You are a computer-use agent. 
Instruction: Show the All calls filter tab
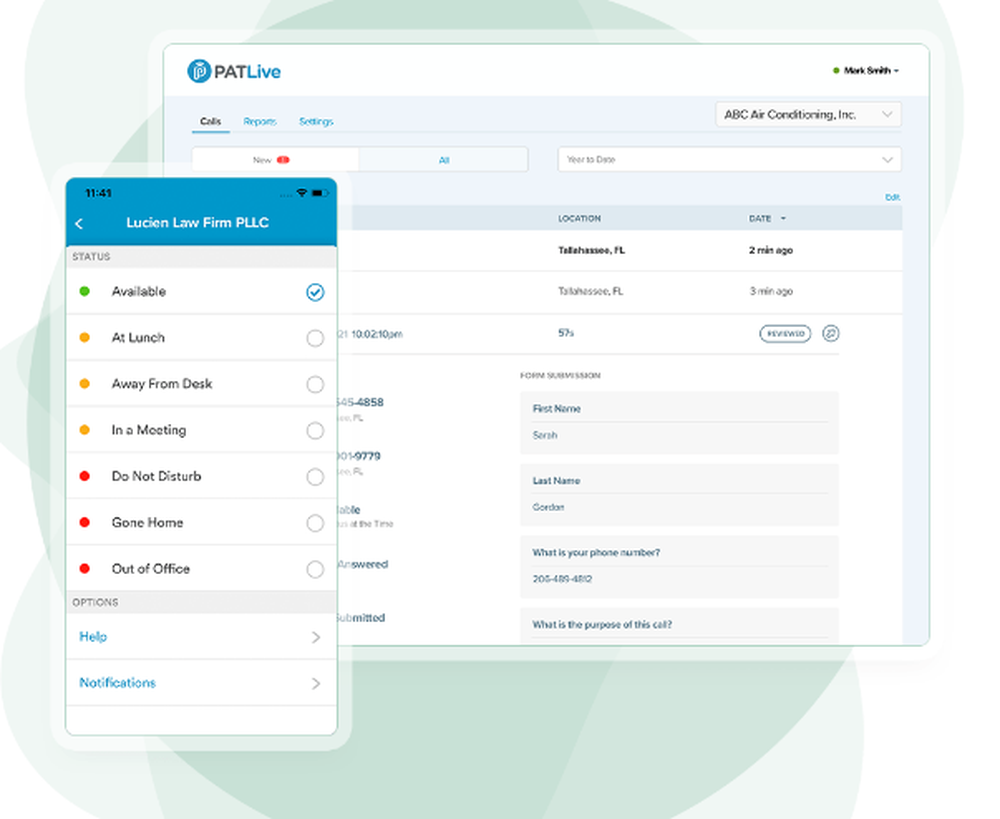[x=444, y=160]
